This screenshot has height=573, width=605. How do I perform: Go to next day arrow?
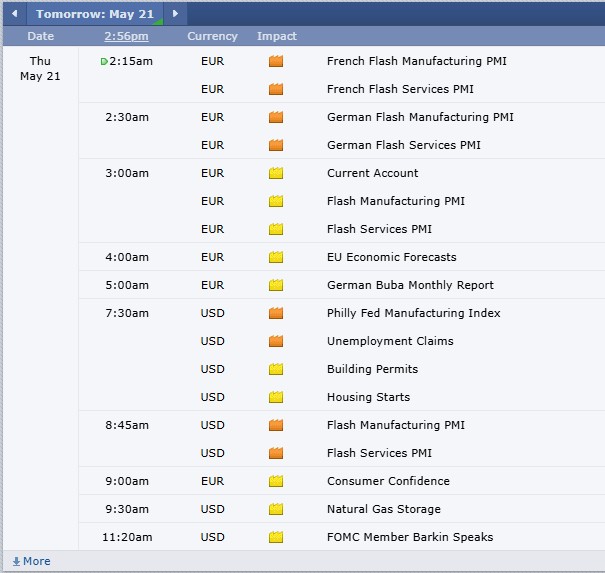click(175, 14)
